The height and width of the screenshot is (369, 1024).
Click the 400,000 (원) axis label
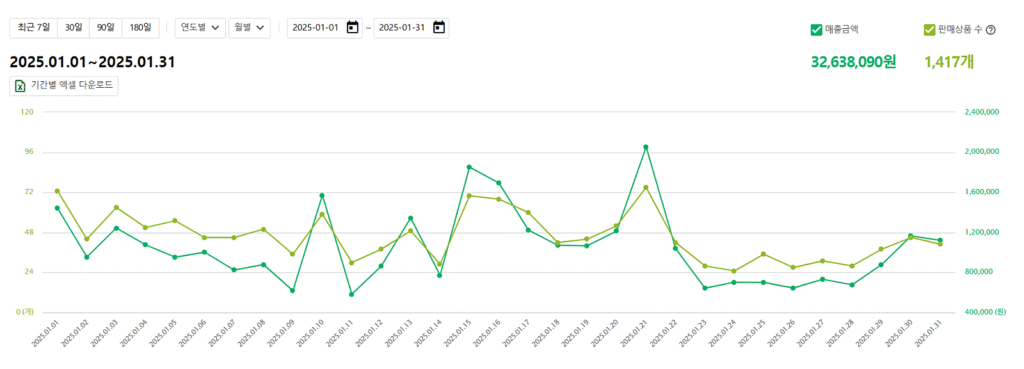point(985,312)
